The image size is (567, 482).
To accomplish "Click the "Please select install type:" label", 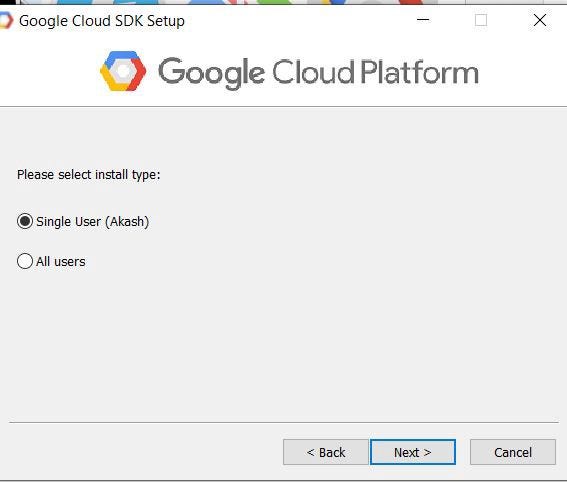I will click(x=89, y=175).
